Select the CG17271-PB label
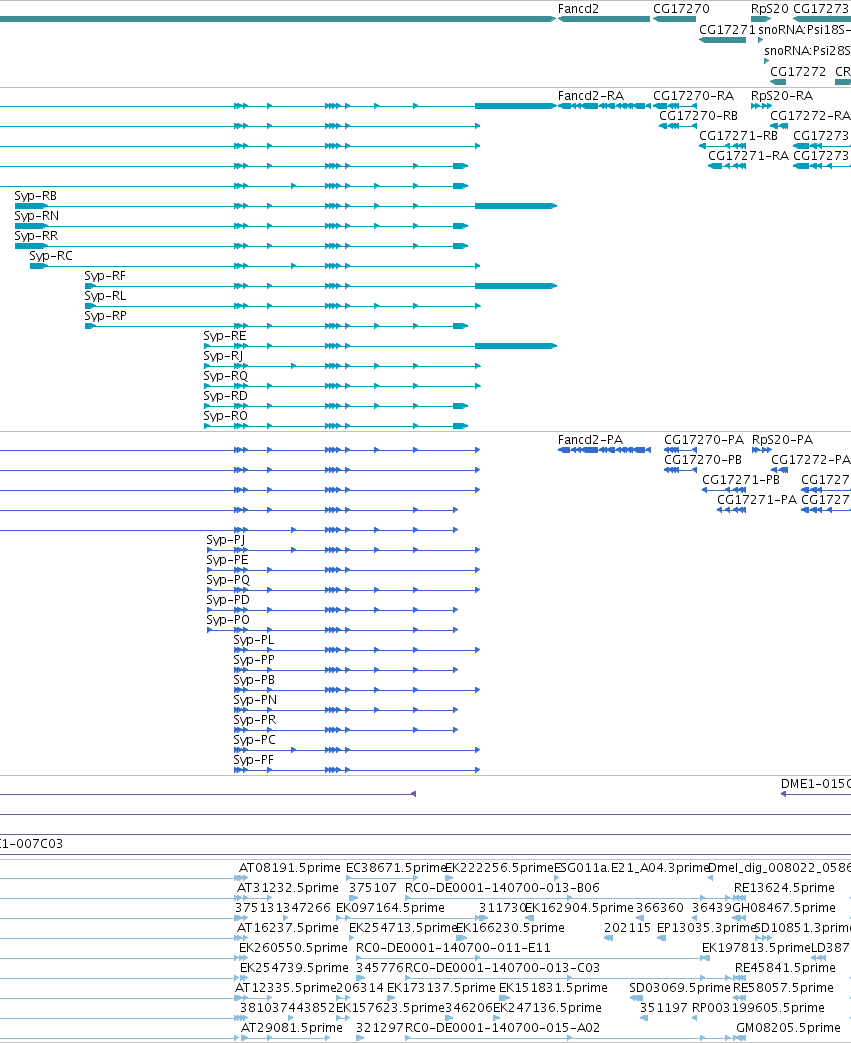Screen dimensions: 851x1043 click(741, 480)
